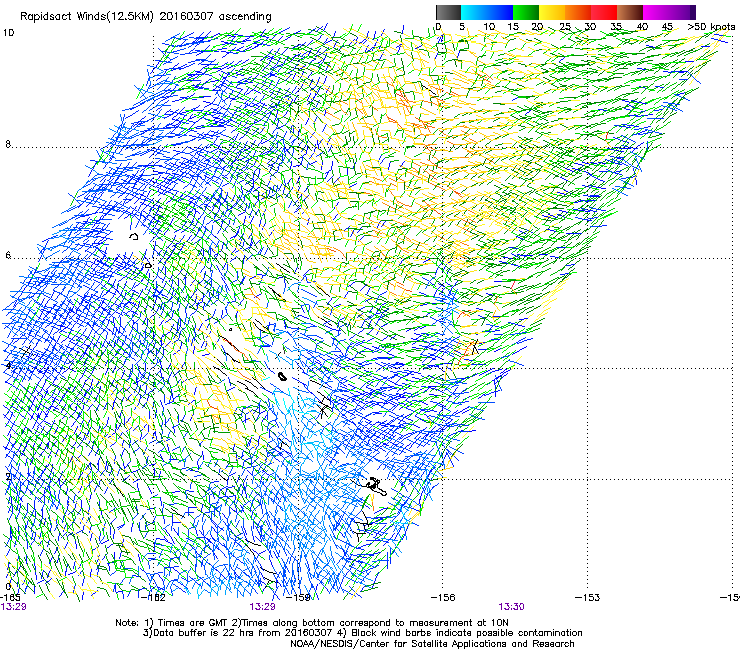Viewport: 740px width, 650px height.
Task: Pick the red 30-35 knots color segment
Action: [x=604, y=12]
